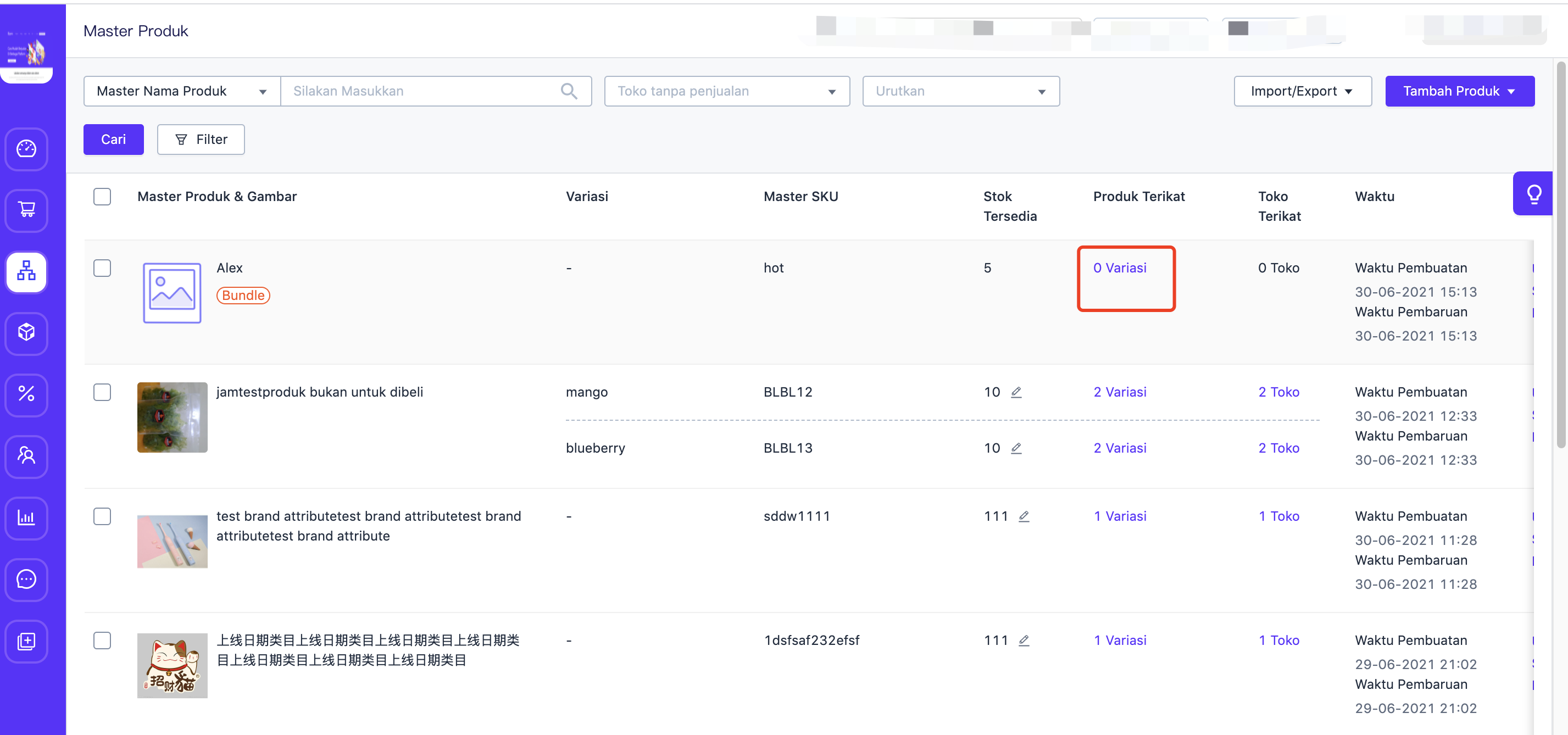
Task: Select the inventory box icon in sidebar
Action: [x=26, y=334]
